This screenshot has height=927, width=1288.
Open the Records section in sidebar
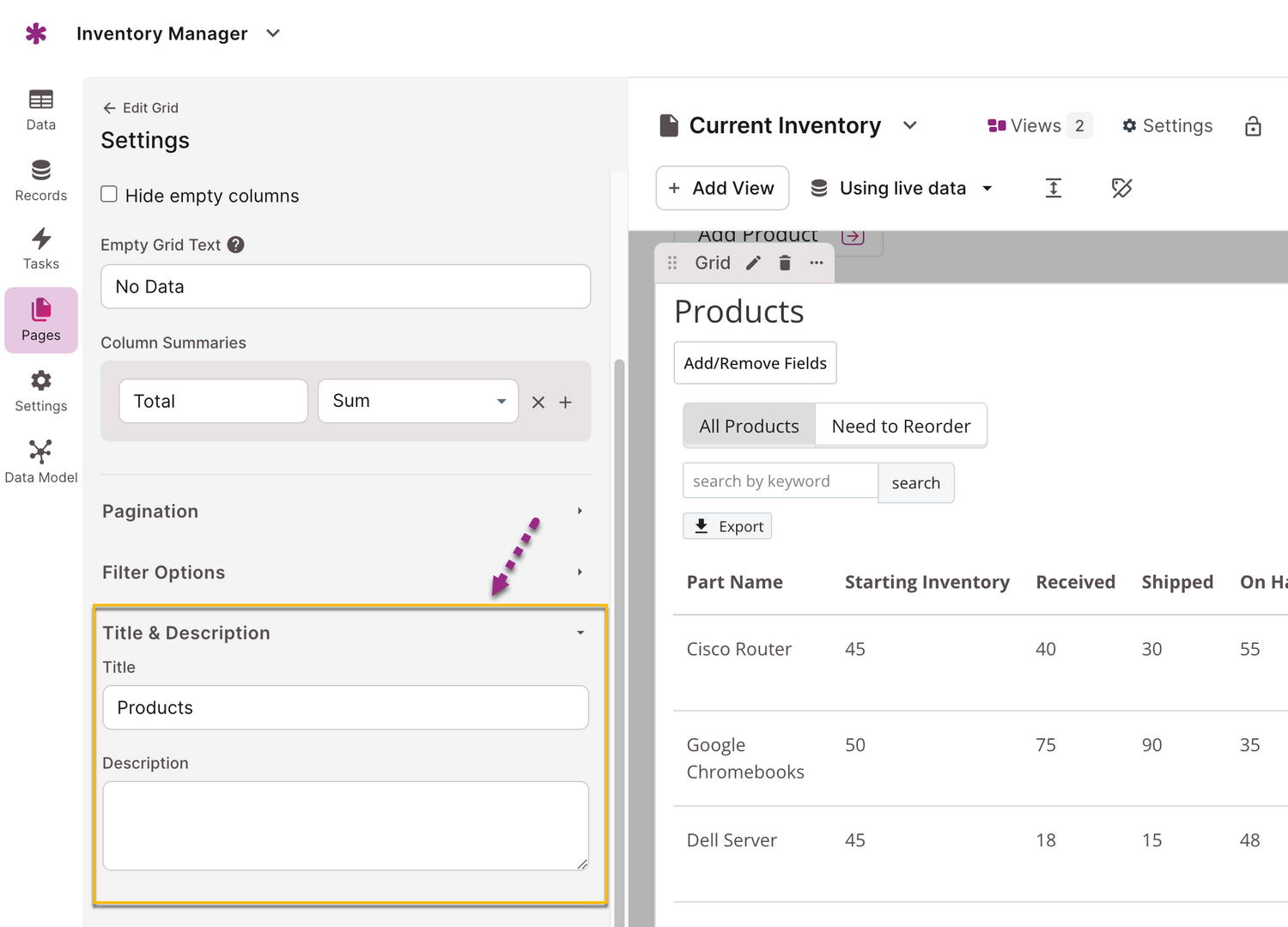pos(40,180)
